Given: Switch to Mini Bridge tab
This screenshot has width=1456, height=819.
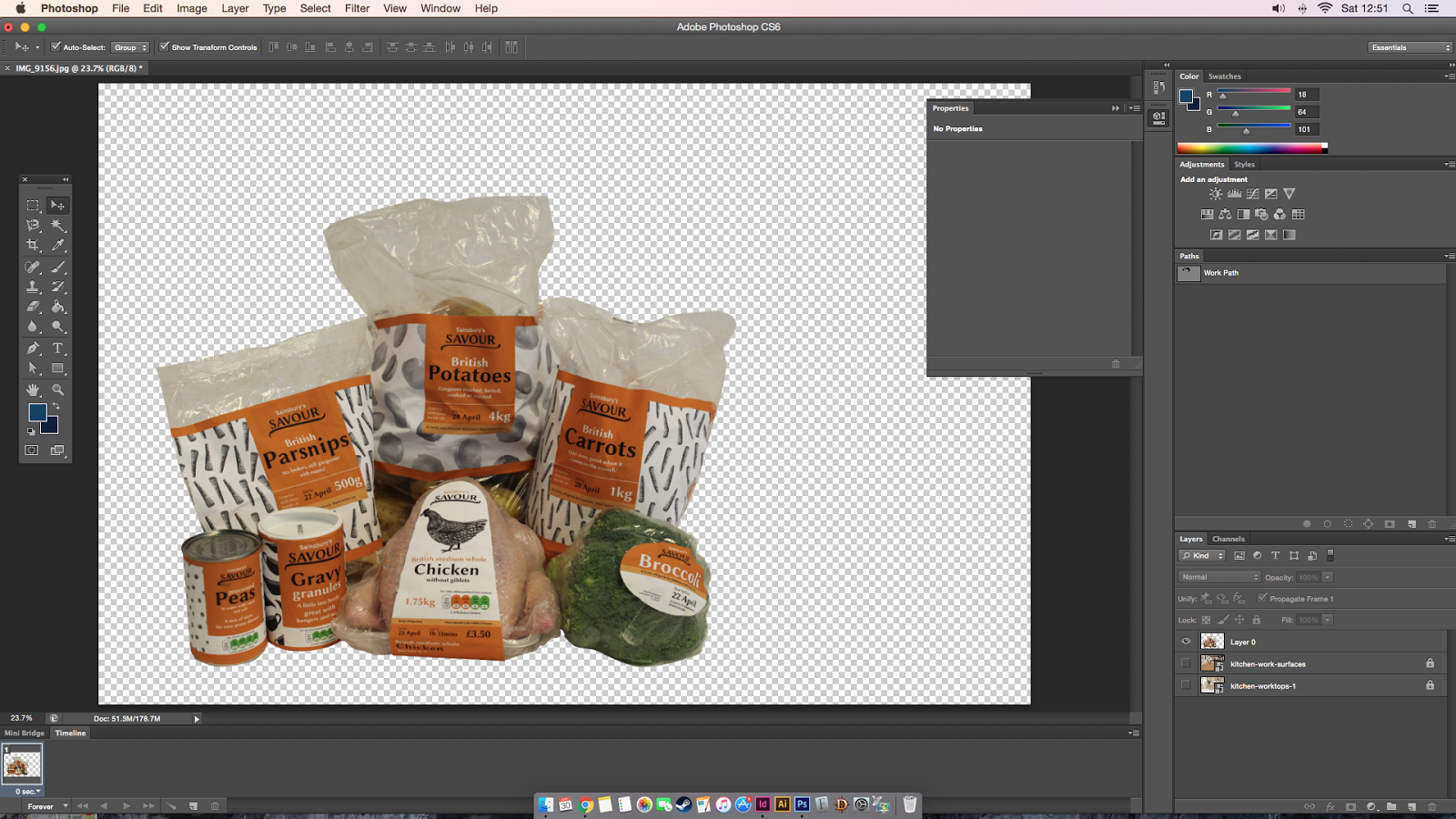Looking at the screenshot, I should pyautogui.click(x=25, y=733).
